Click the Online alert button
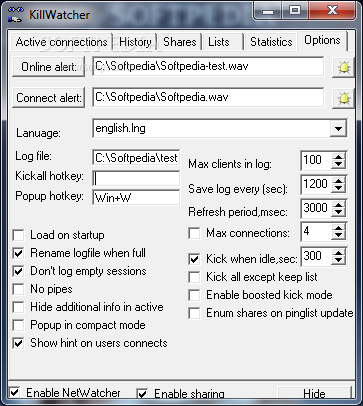Screen dimensions: 363x406 pyautogui.click(x=49, y=67)
